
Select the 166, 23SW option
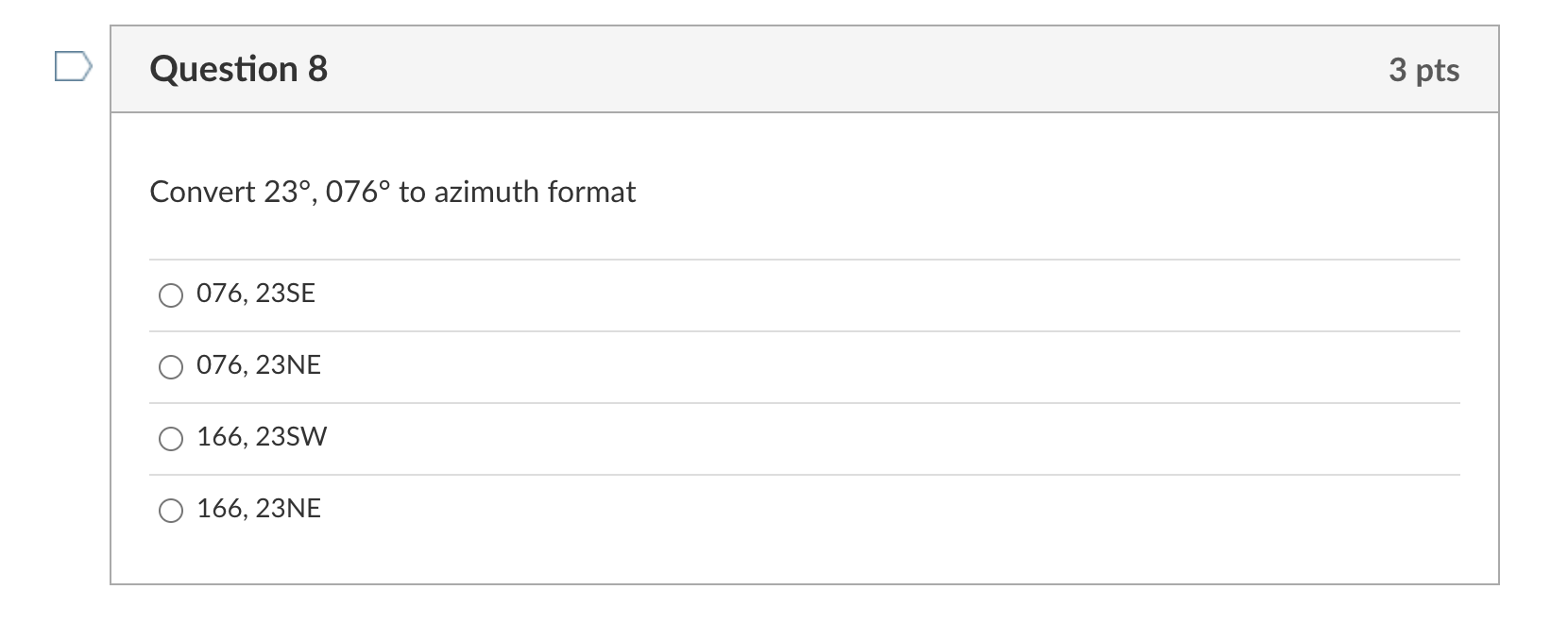(170, 438)
